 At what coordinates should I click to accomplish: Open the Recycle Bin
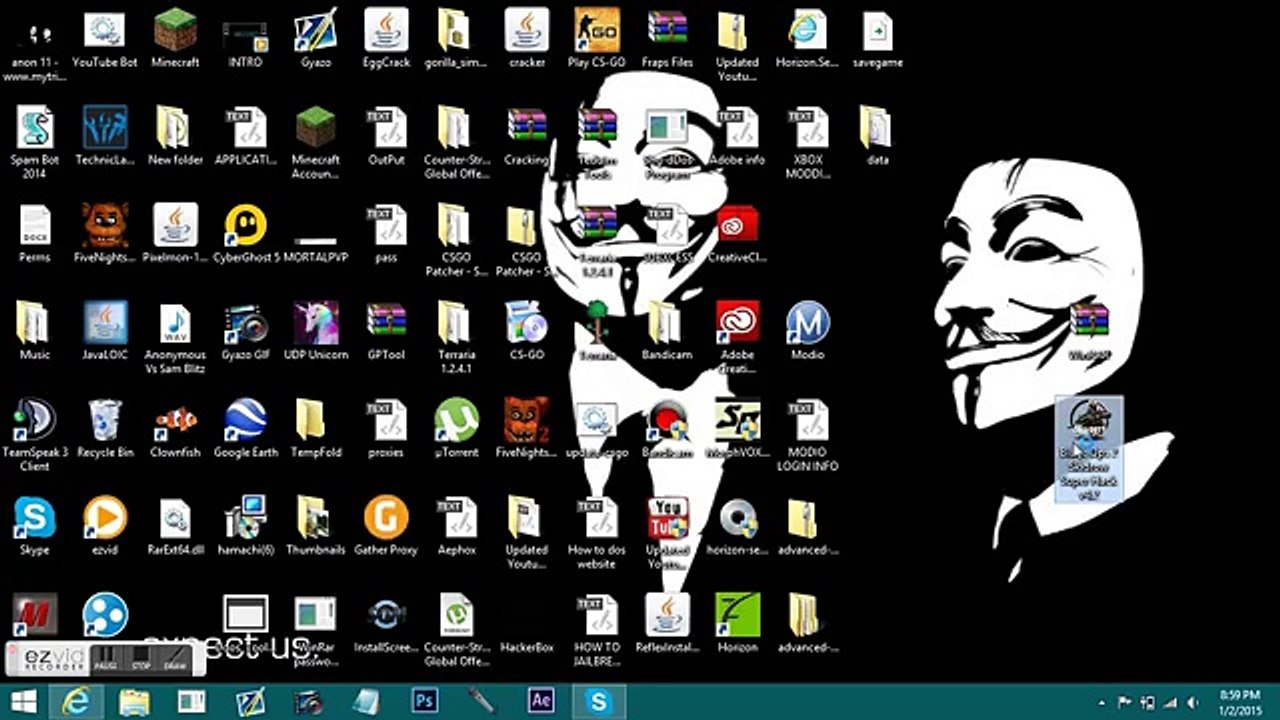tap(105, 421)
